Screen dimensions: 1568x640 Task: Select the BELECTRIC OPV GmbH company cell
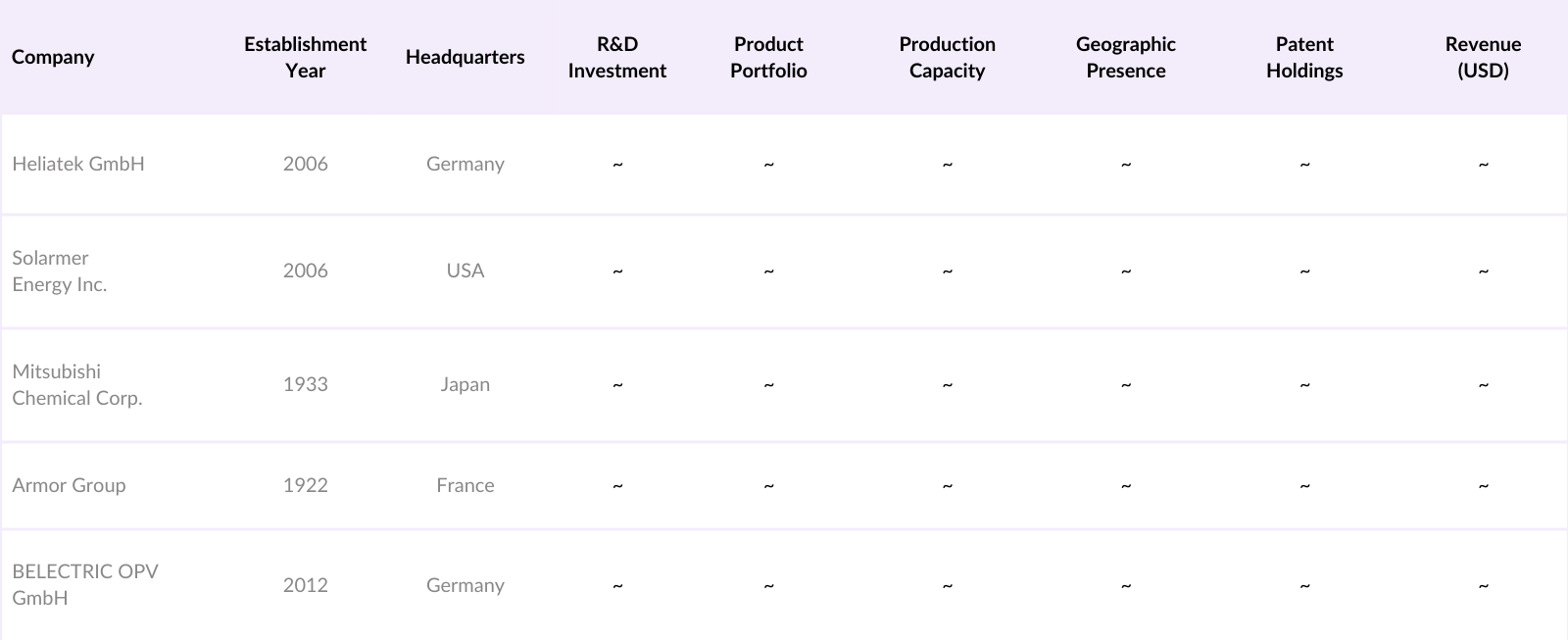pyautogui.click(x=85, y=584)
